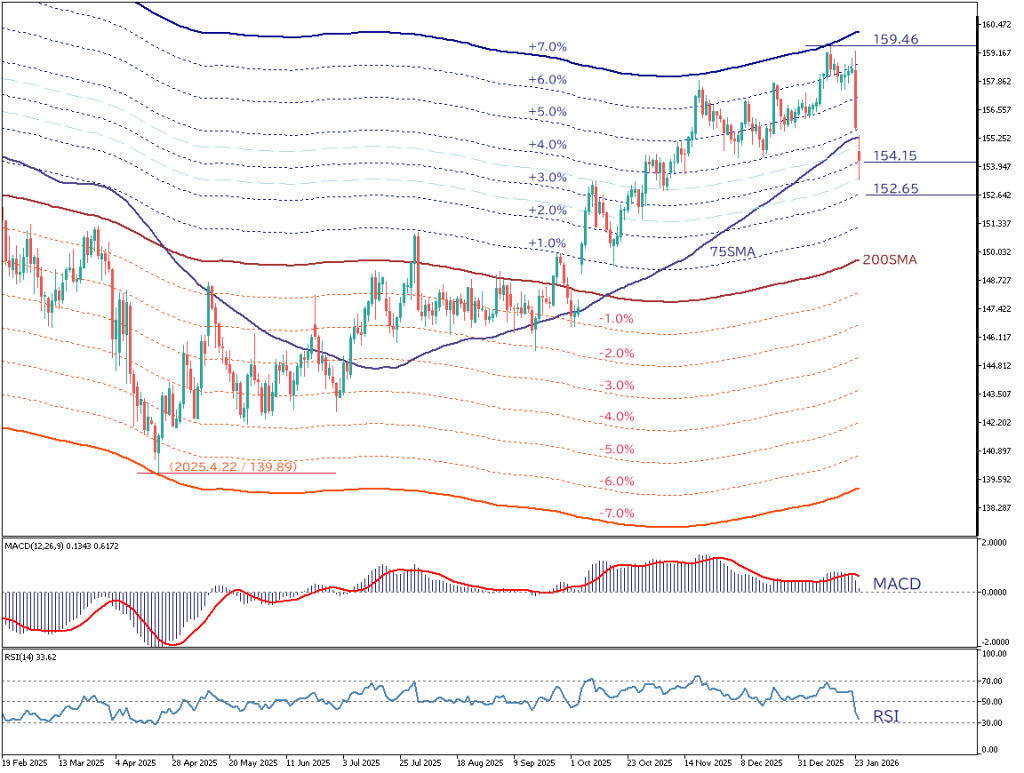Viewport: 1024px width, 773px height.
Task: Select the large MACD panel label
Action: coord(898,583)
